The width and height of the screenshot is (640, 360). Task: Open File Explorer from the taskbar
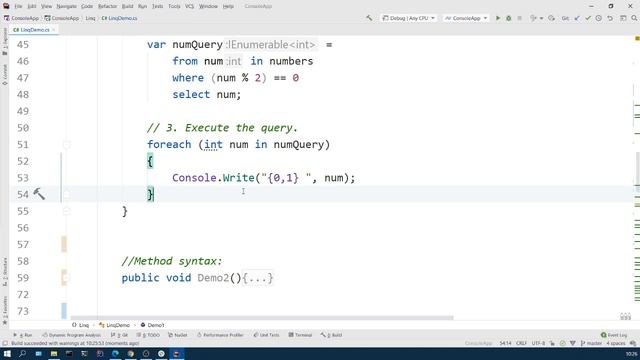point(53,353)
